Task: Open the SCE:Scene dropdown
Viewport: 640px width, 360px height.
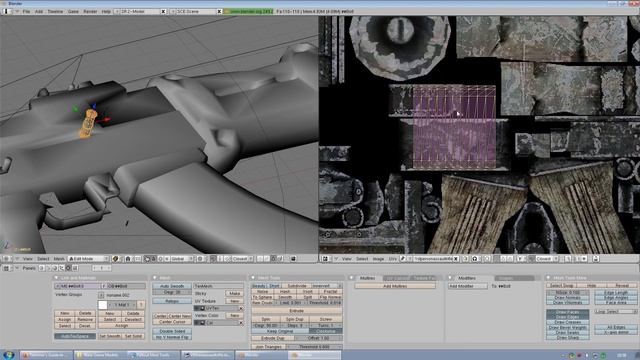Action: (173, 11)
